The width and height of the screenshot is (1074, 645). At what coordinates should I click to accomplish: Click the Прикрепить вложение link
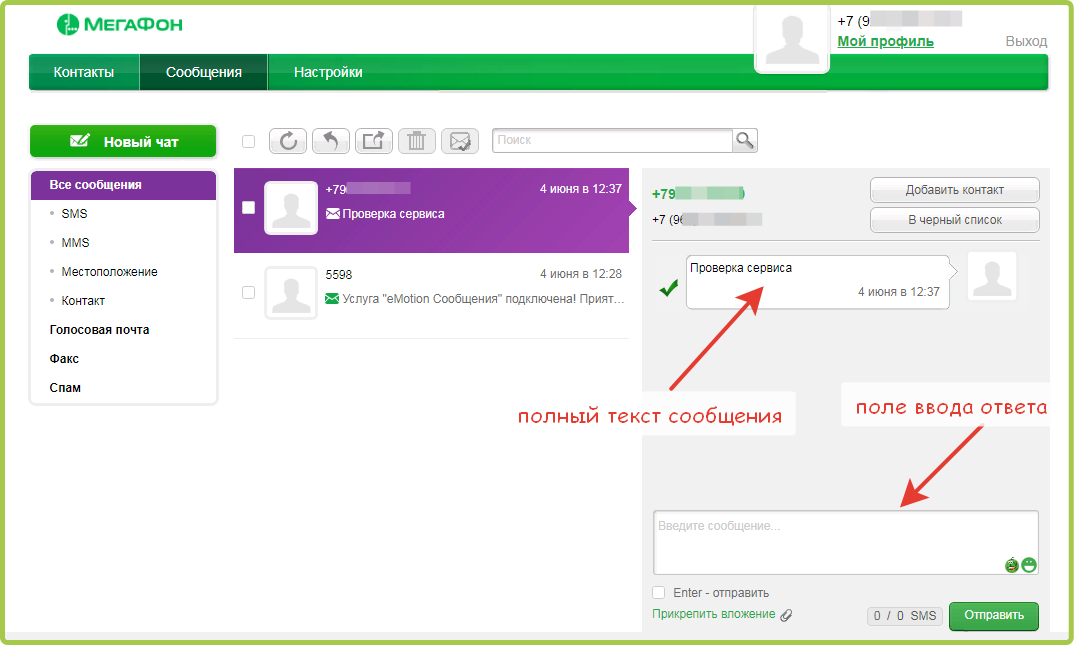(714, 614)
